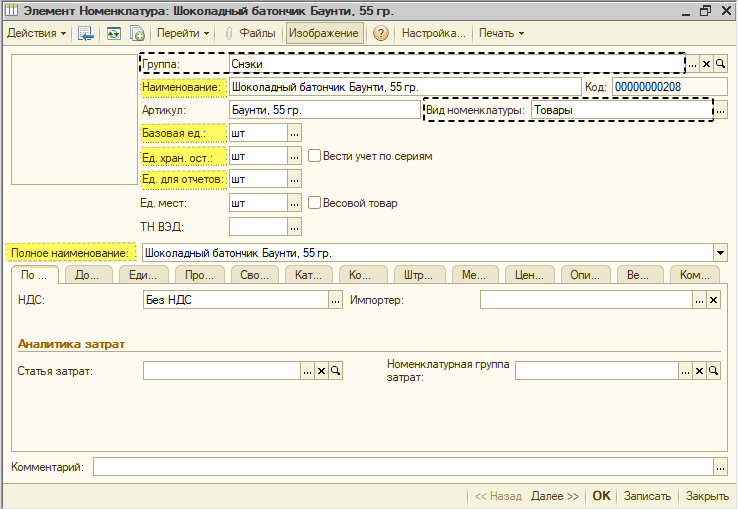Click the Записать button
Viewport: 738px width, 509px height.
648,496
